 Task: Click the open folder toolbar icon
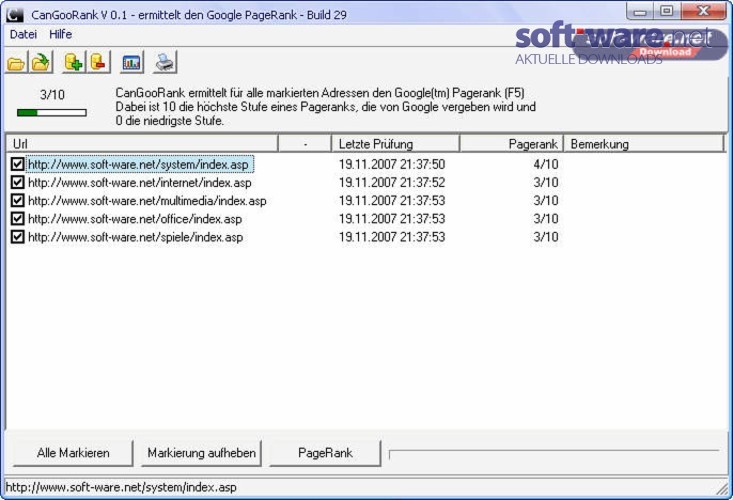coord(16,63)
